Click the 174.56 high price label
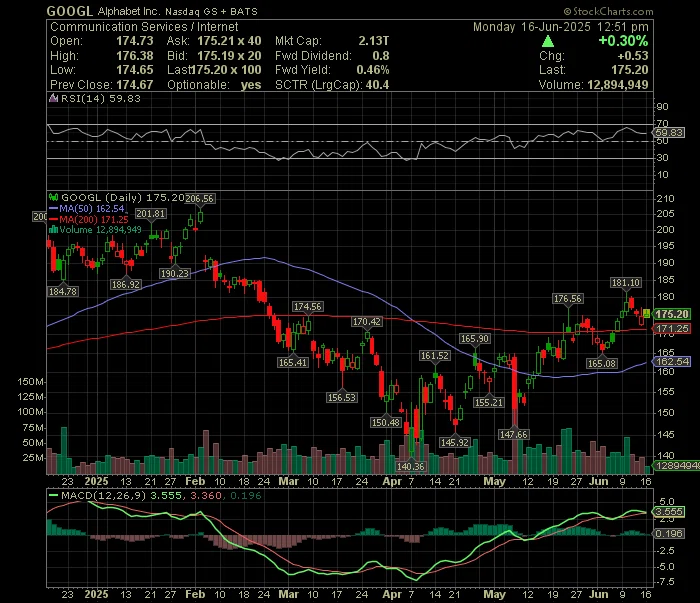 [308, 307]
